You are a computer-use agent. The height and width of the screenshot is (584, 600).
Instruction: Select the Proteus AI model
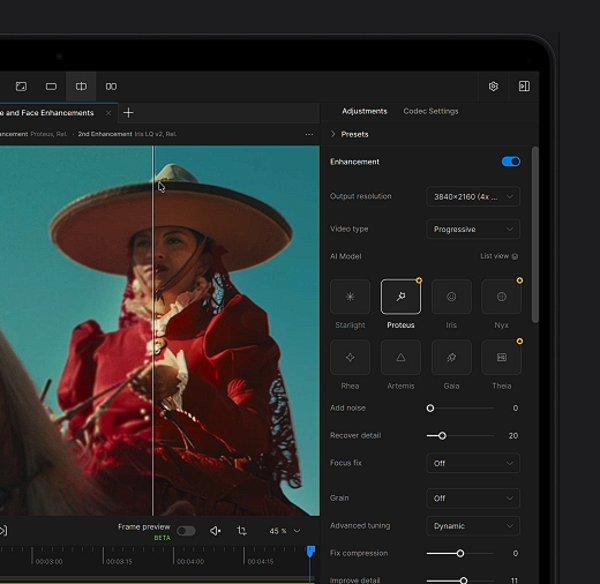point(400,297)
